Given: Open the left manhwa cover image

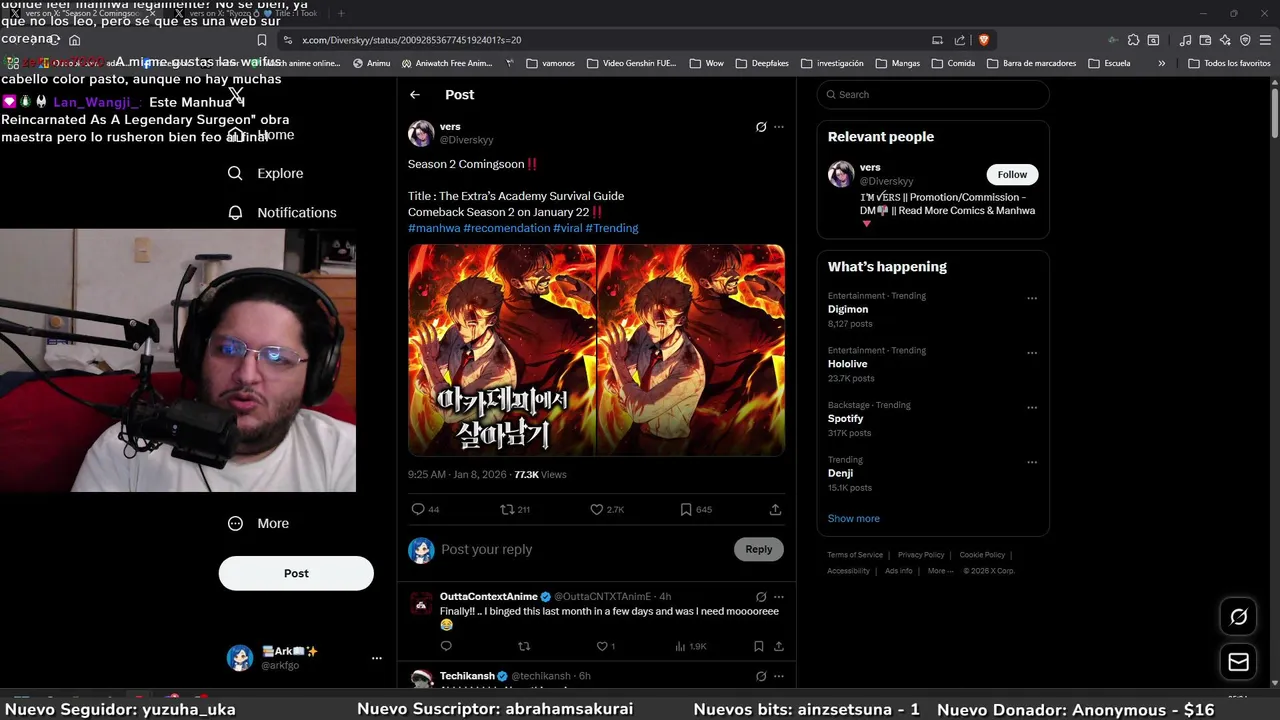Looking at the screenshot, I should tap(501, 350).
